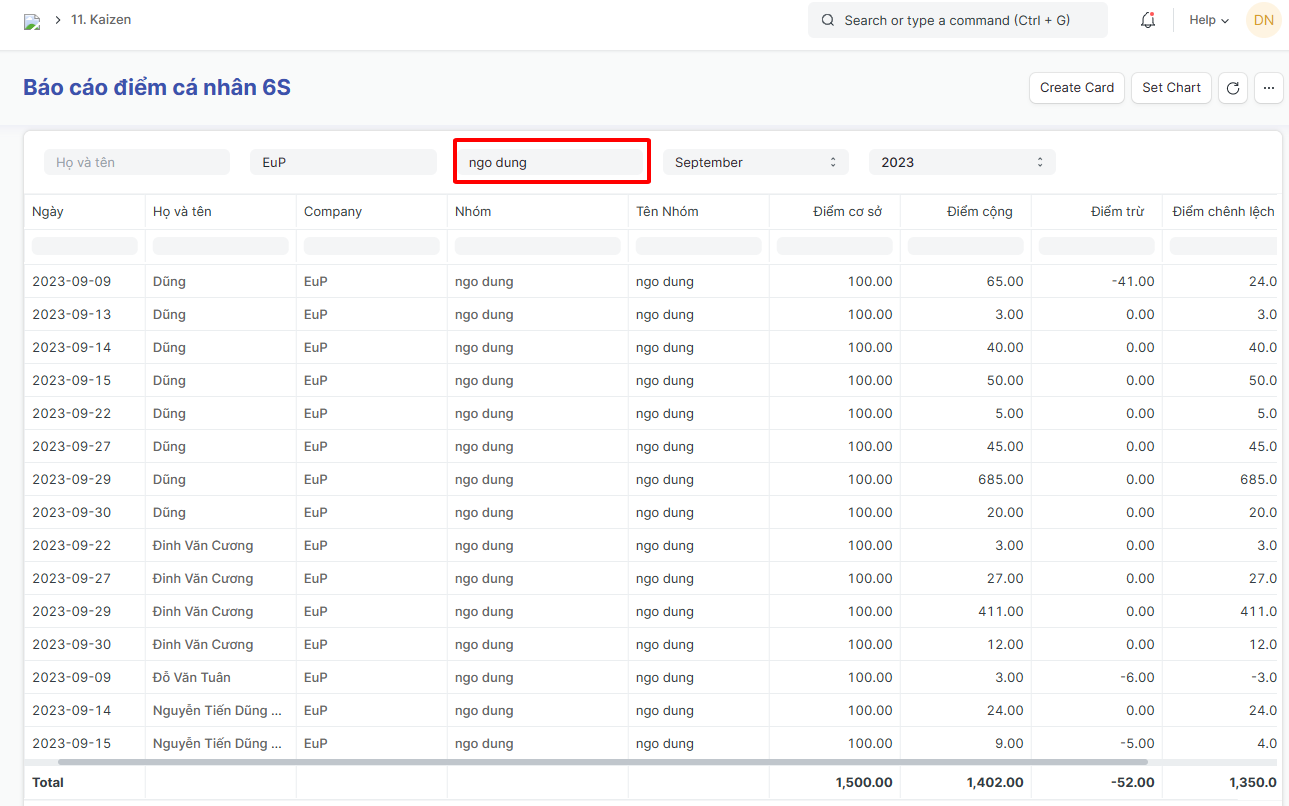Viewport: 1289px width, 806px height.
Task: Navigate to 11. Kaizen breadcrumb
Action: pyautogui.click(x=101, y=20)
